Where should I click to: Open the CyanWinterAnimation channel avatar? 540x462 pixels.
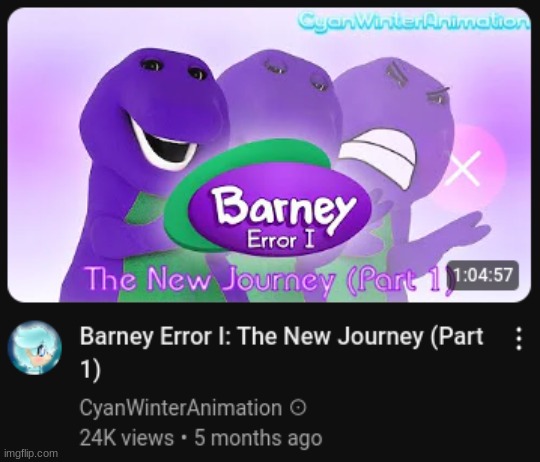click(x=35, y=348)
